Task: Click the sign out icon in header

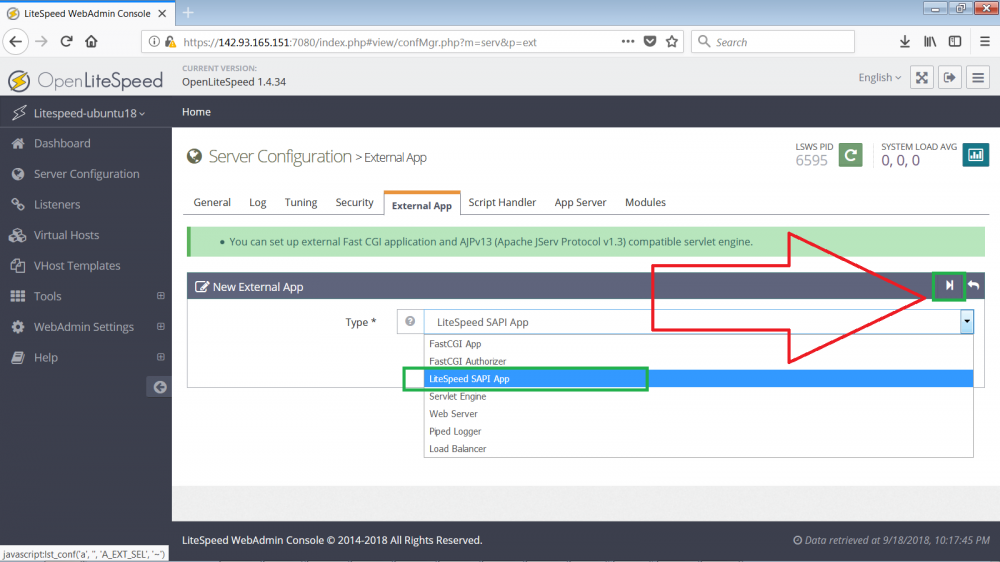Action: pyautogui.click(x=950, y=78)
